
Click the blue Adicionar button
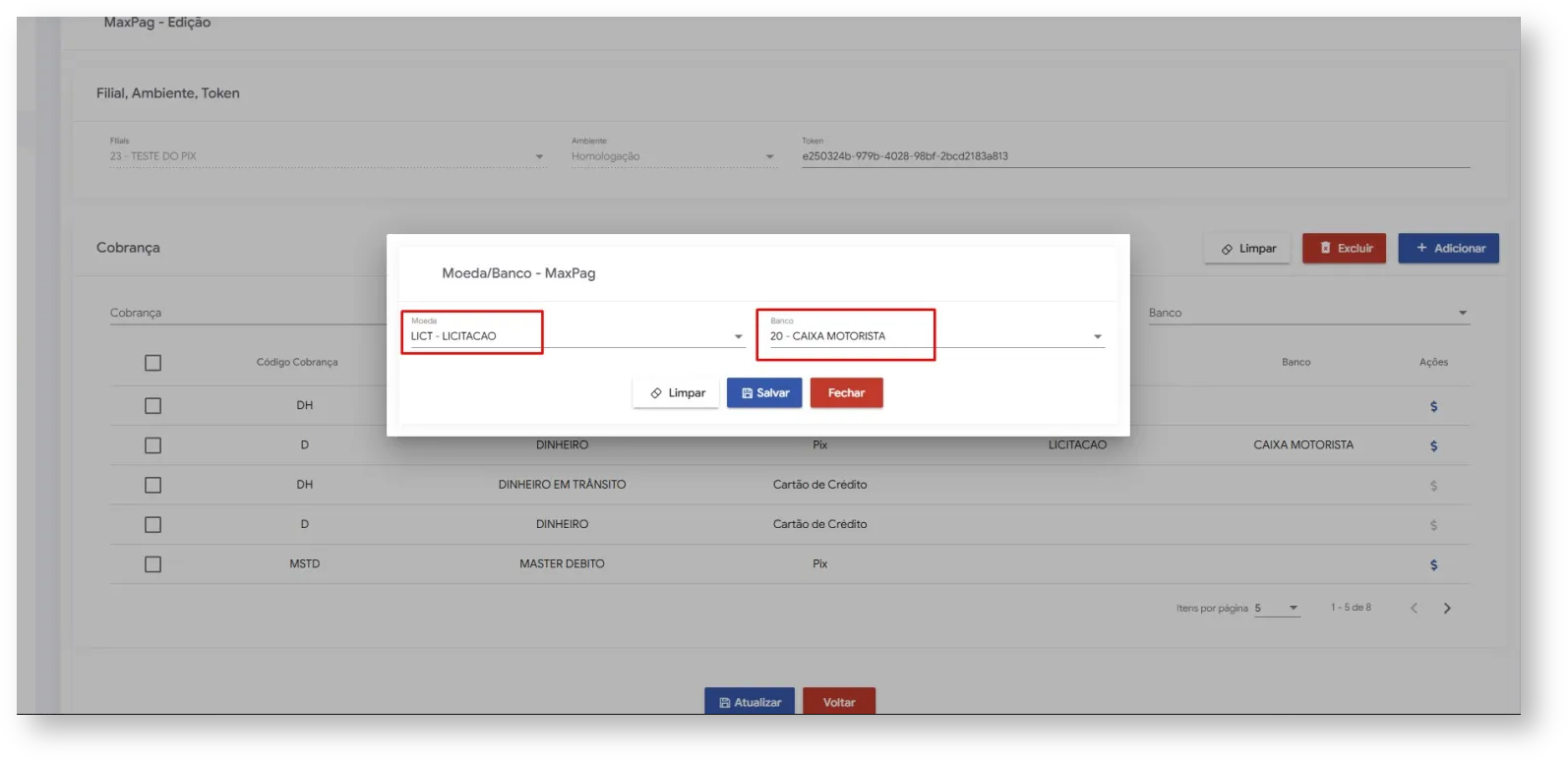pyautogui.click(x=1448, y=249)
